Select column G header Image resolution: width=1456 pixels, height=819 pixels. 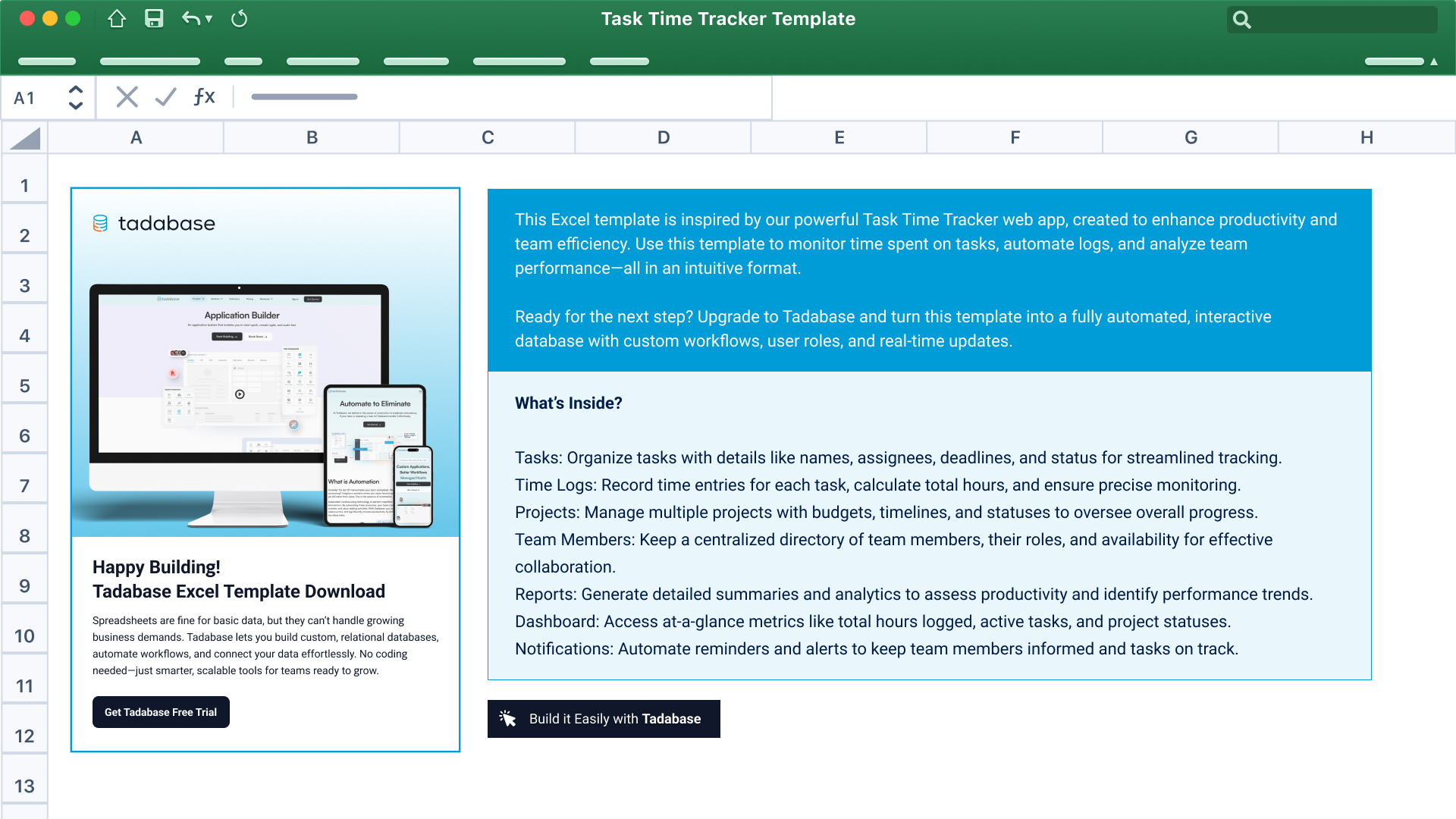pyautogui.click(x=1191, y=138)
